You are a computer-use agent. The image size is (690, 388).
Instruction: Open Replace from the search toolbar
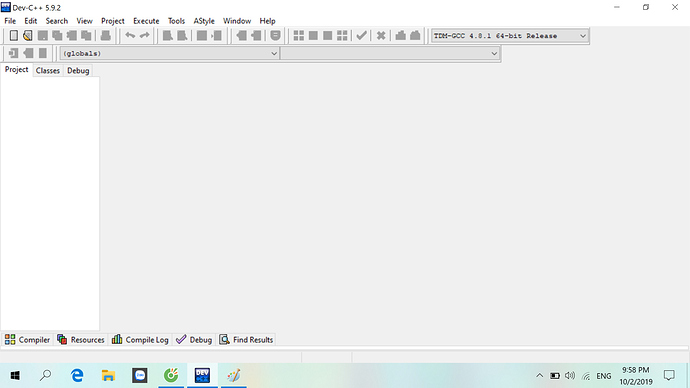pyautogui.click(x=182, y=36)
